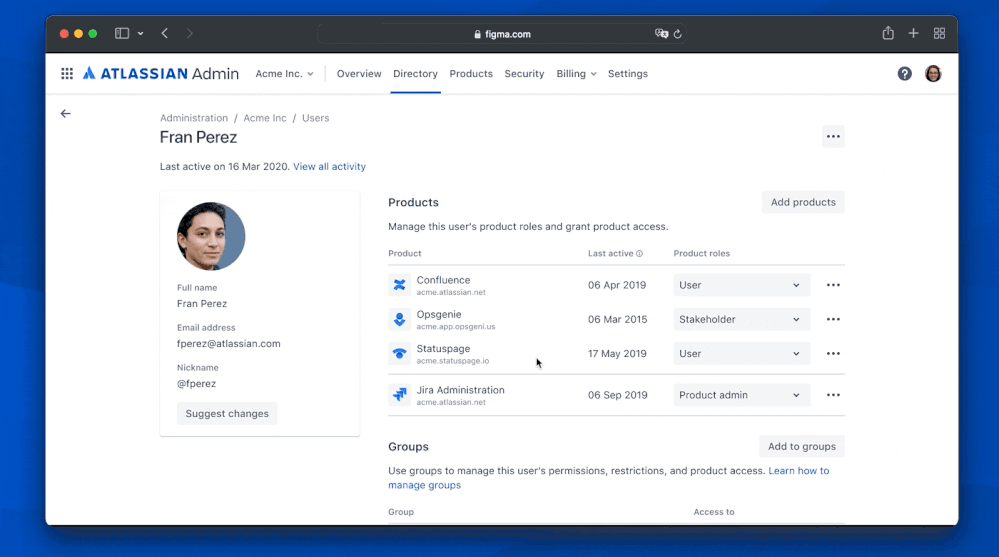
Task: Open the user profile avatar menu
Action: [933, 74]
